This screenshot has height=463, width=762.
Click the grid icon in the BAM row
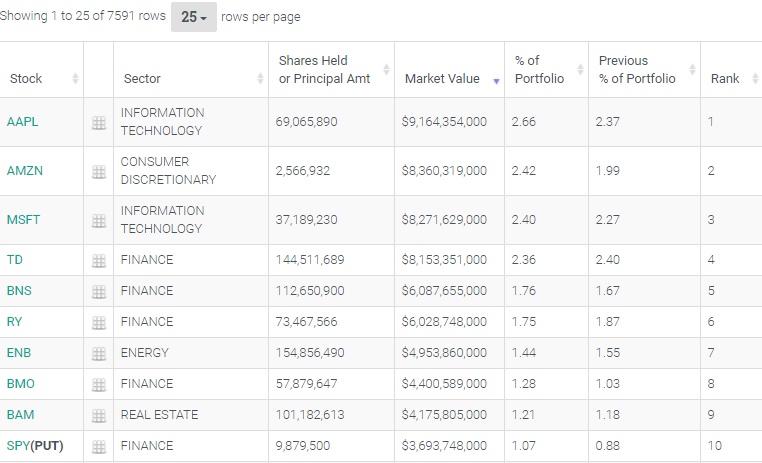point(98,415)
